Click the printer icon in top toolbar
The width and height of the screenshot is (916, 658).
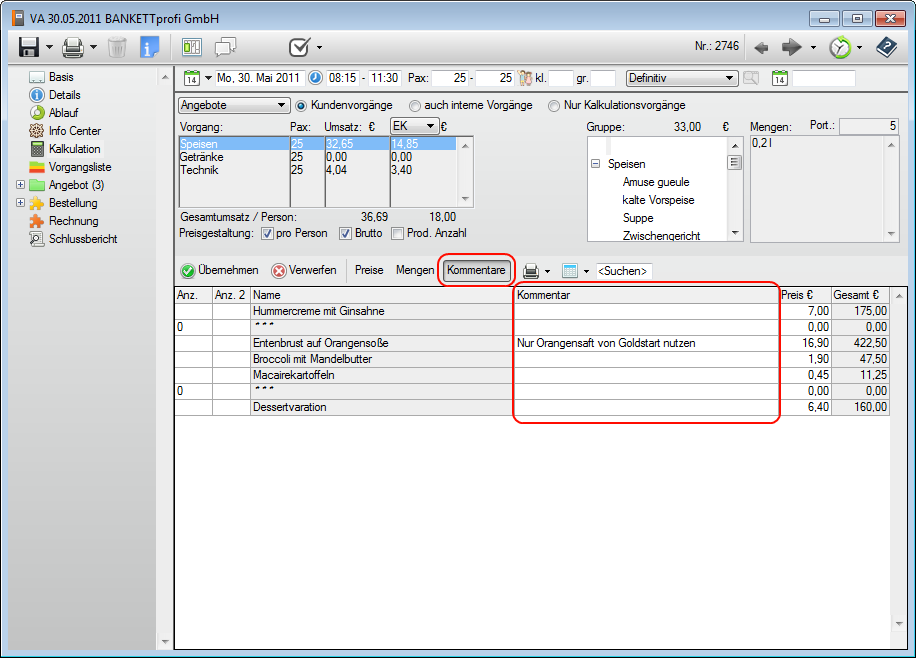click(72, 47)
